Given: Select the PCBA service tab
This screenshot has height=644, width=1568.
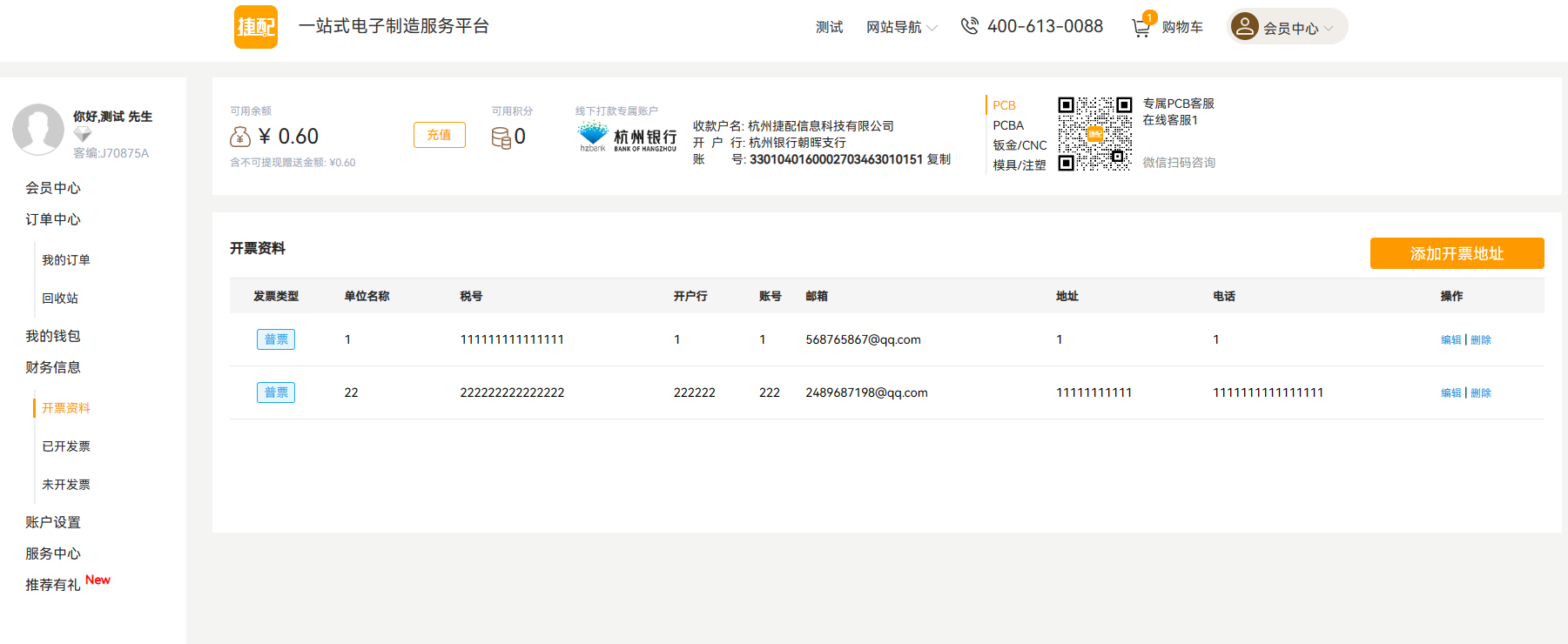Looking at the screenshot, I should tap(1008, 125).
